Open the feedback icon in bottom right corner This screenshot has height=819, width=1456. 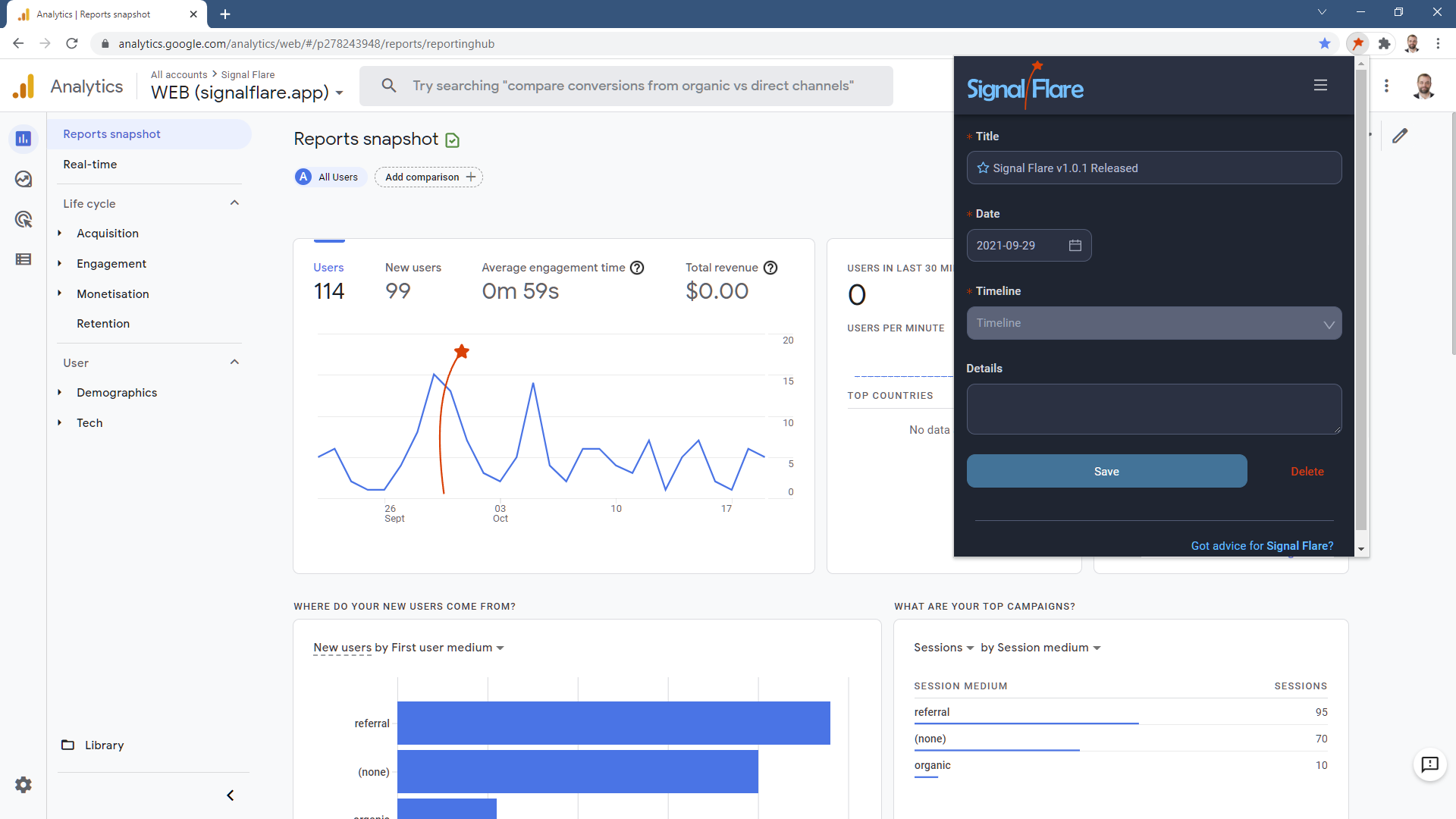1430,764
